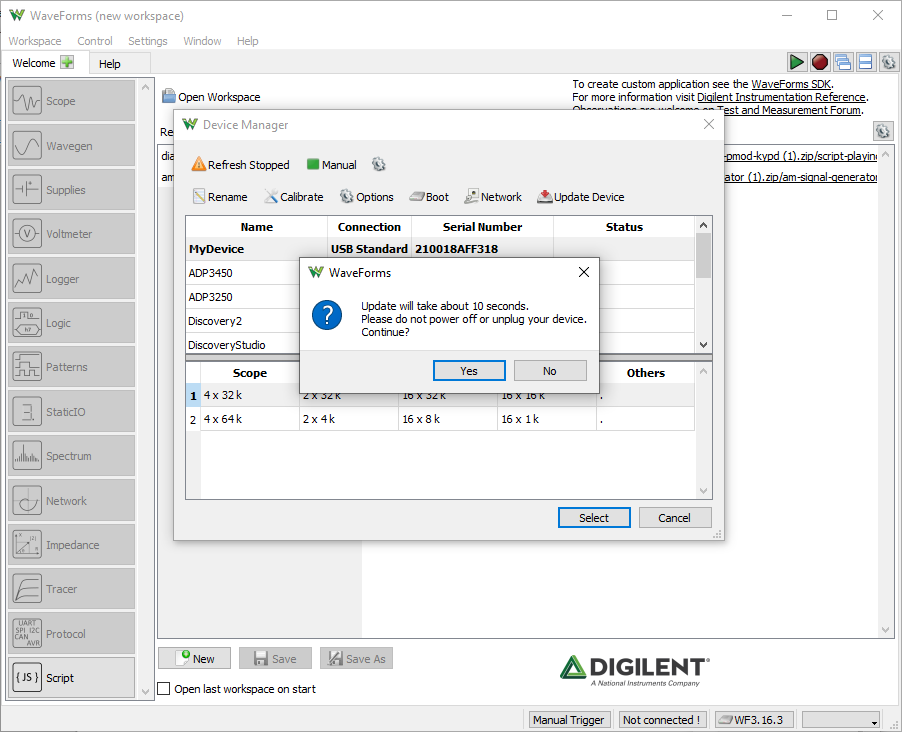The width and height of the screenshot is (902, 732).
Task: Click Update Device in Device Manager
Action: [580, 197]
